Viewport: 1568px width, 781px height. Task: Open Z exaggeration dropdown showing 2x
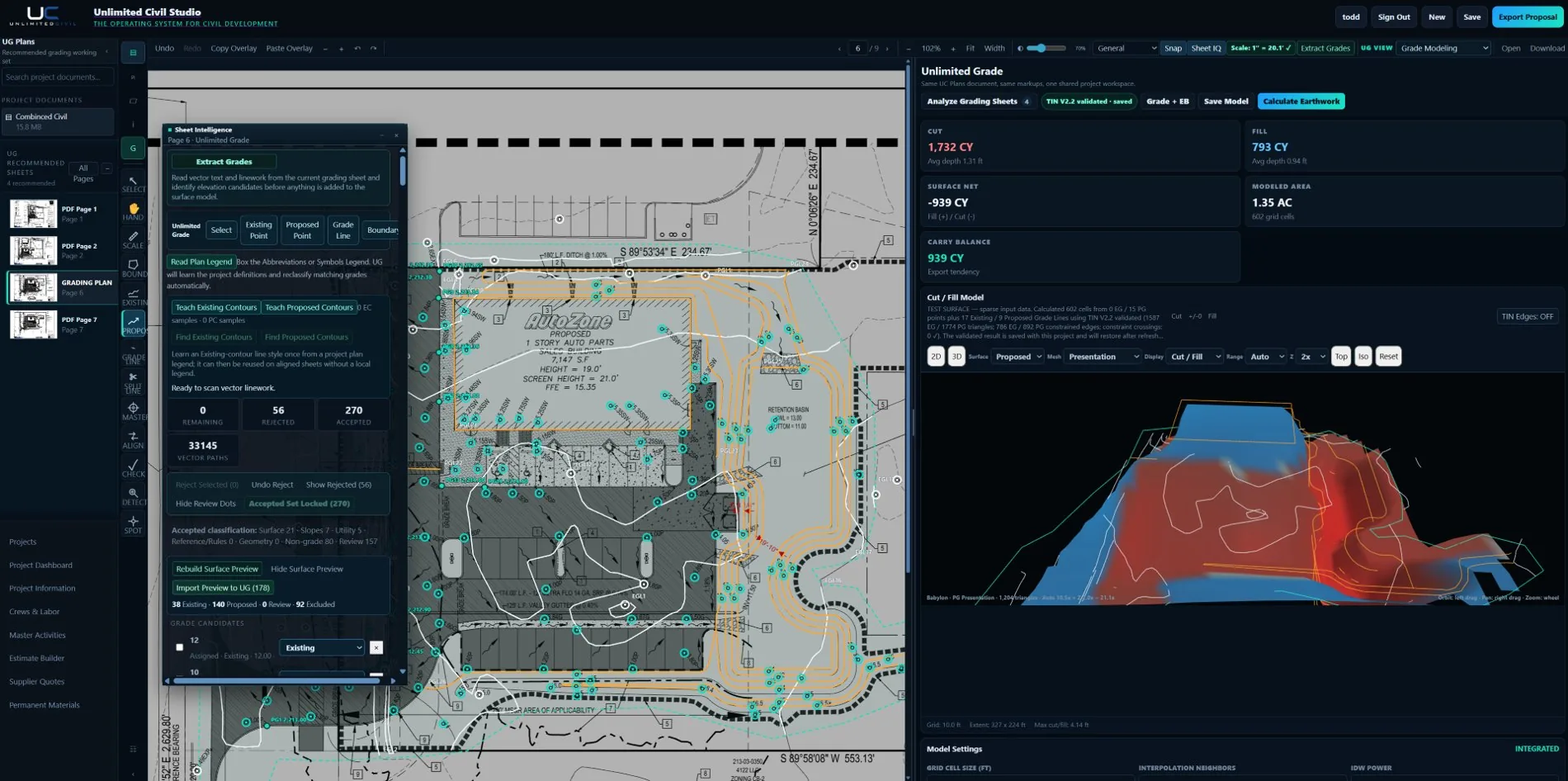click(x=1312, y=357)
